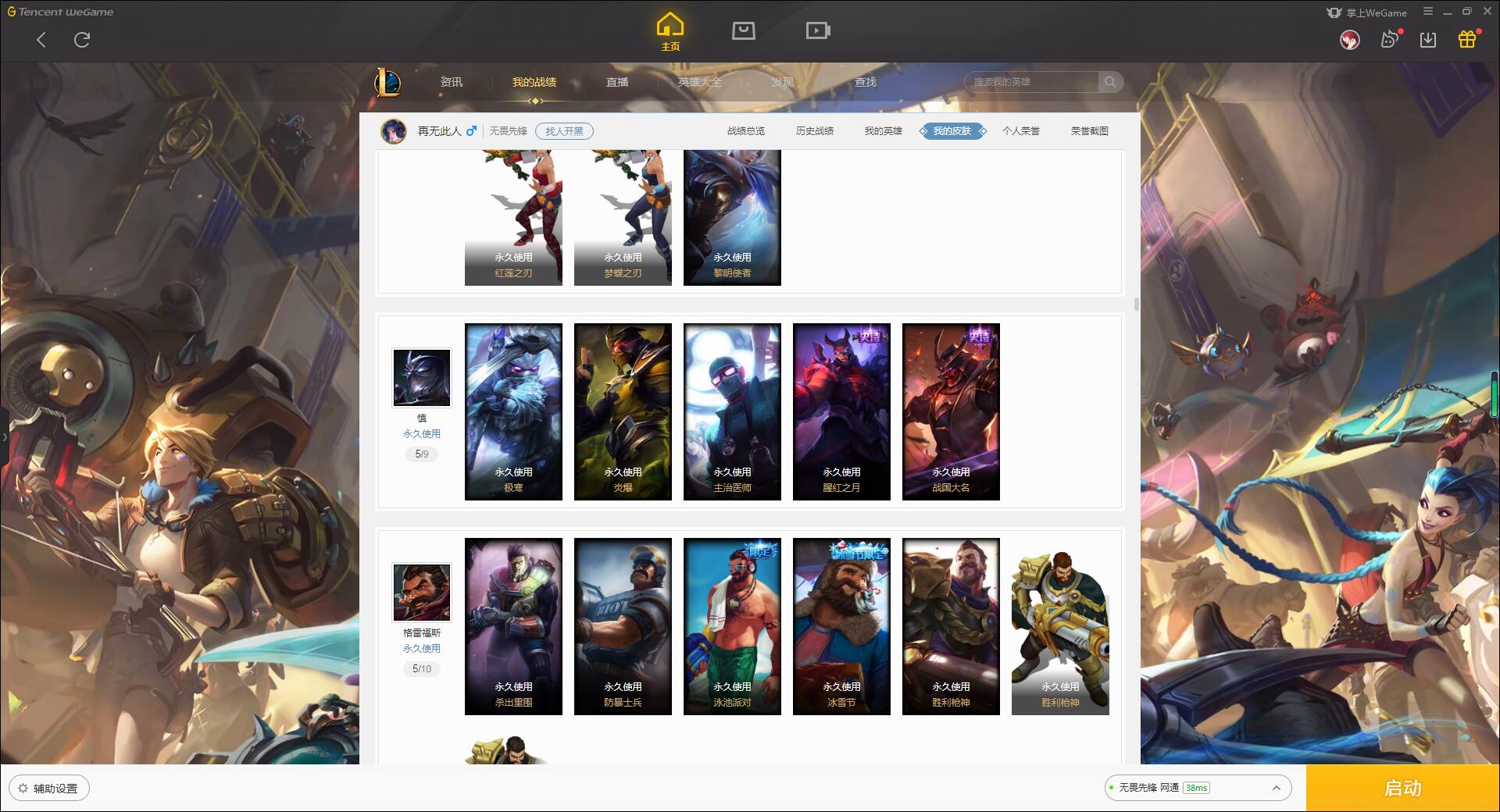This screenshot has width=1500, height=812.
Task: Open the 我的战绩 tab
Action: [534, 82]
